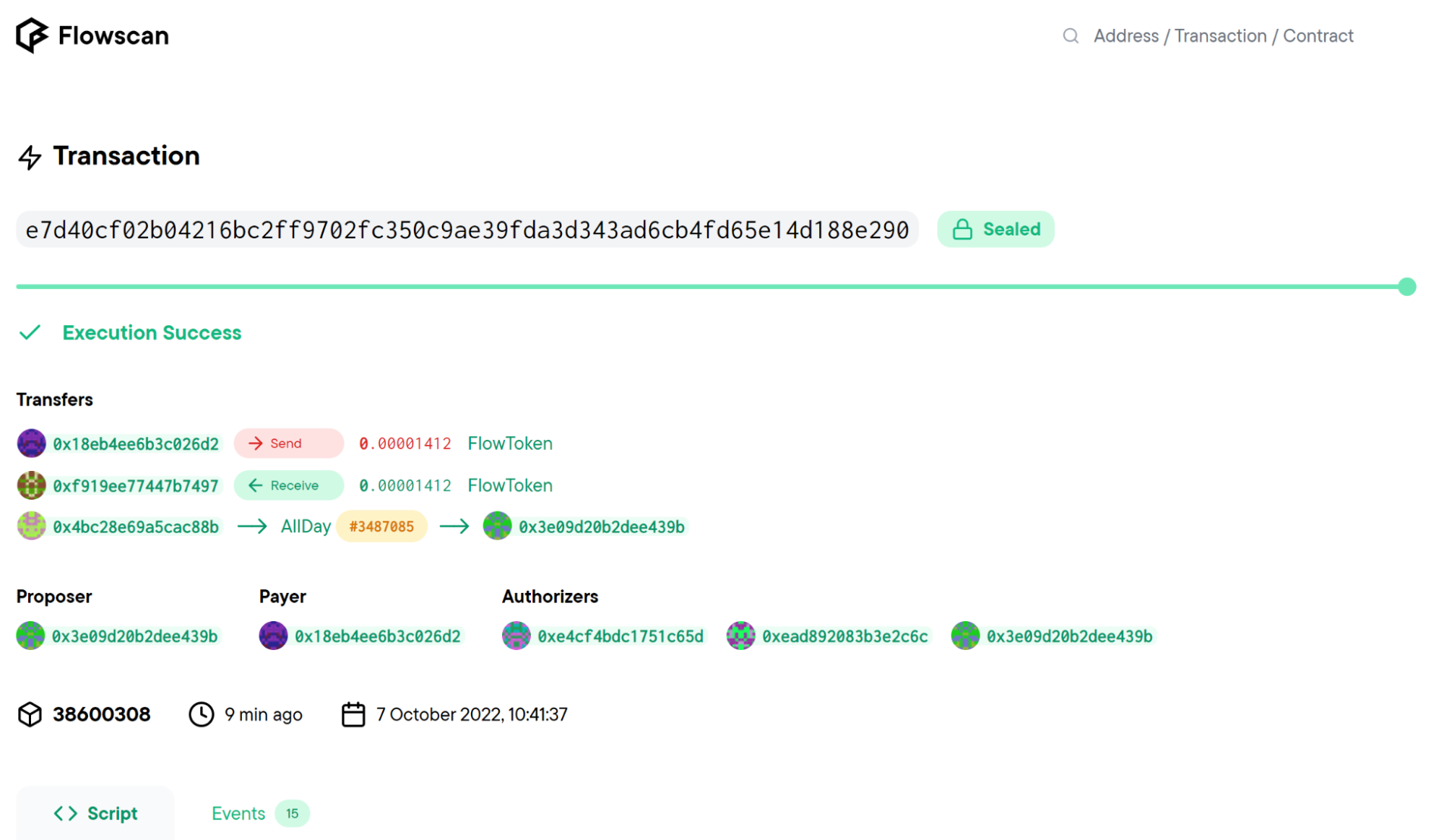This screenshot has height=840, width=1444.
Task: Open the Script tab
Action: 95,813
